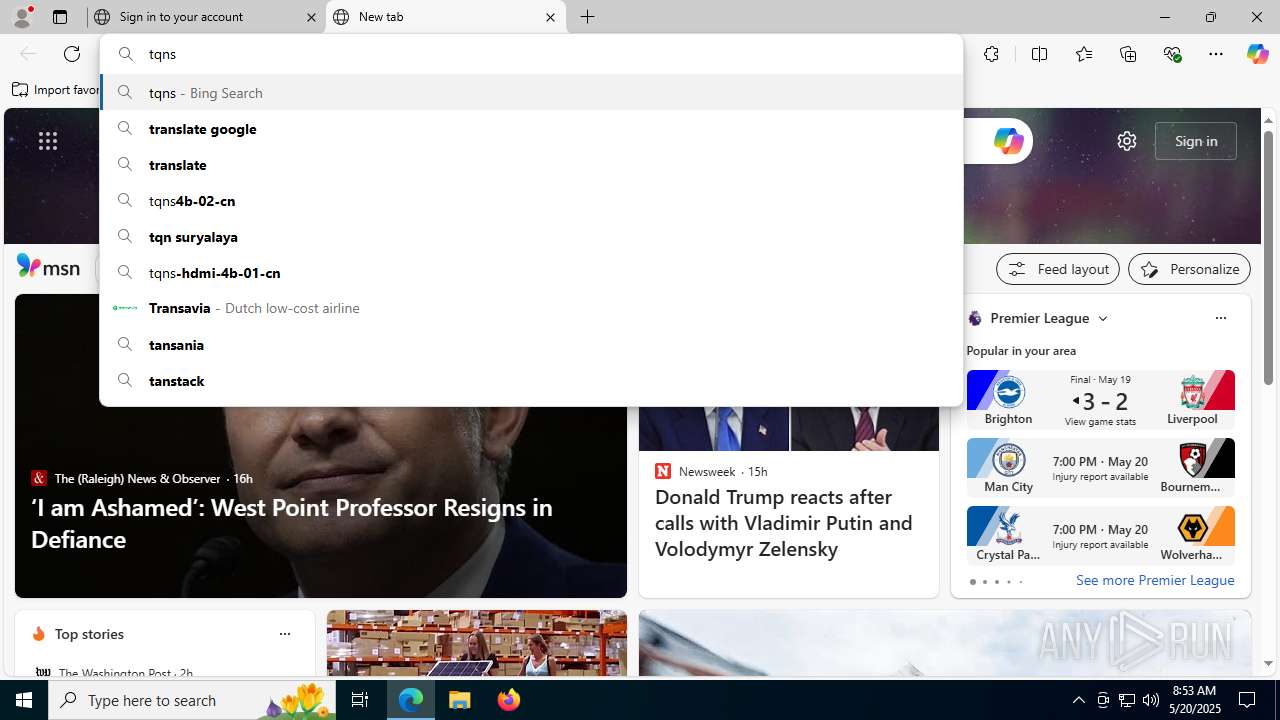Image resolution: width=1280 pixels, height=720 pixels.
Task: Toggle Split screen icon
Action: [1039, 54]
